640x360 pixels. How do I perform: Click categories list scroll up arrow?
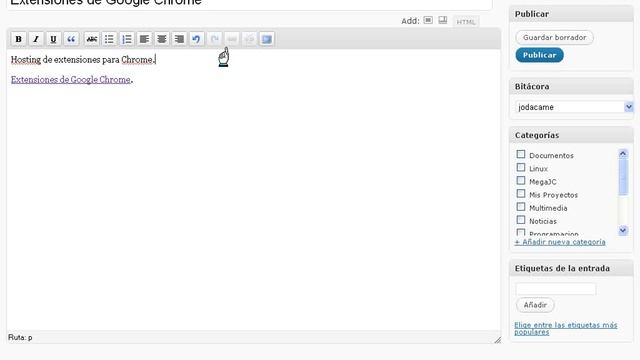click(623, 154)
